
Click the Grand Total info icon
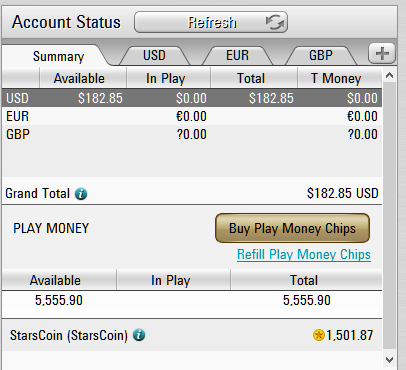[81, 194]
